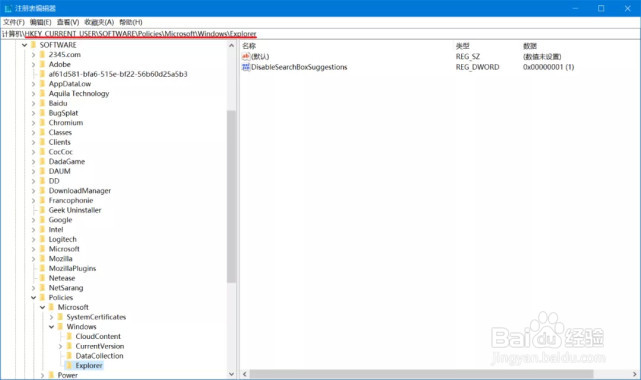This screenshot has width=641, height=380.
Task: Open the 收藏夹(A) menu
Action: tap(99, 22)
